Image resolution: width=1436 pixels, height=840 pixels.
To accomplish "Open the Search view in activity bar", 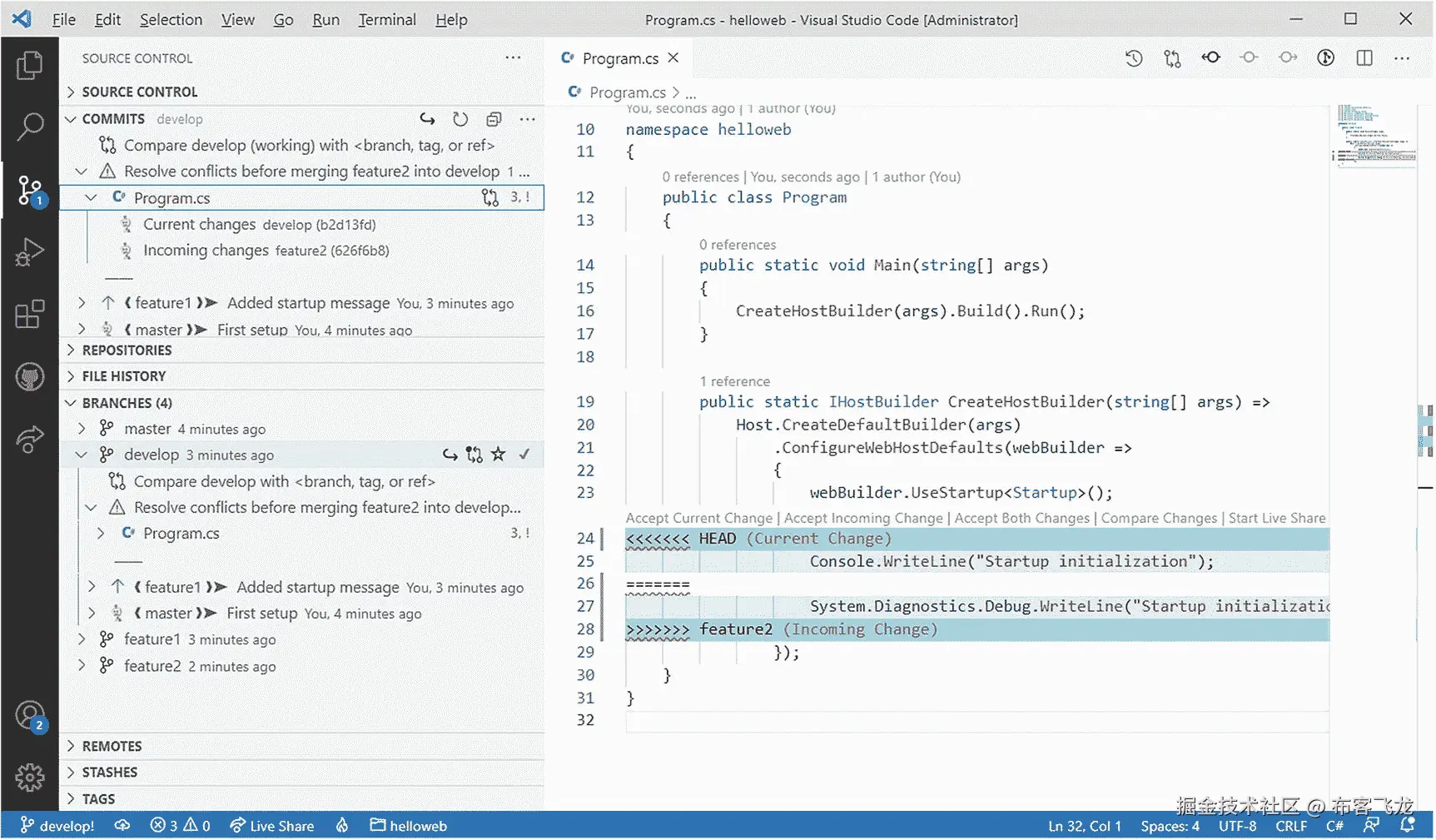I will (x=30, y=127).
